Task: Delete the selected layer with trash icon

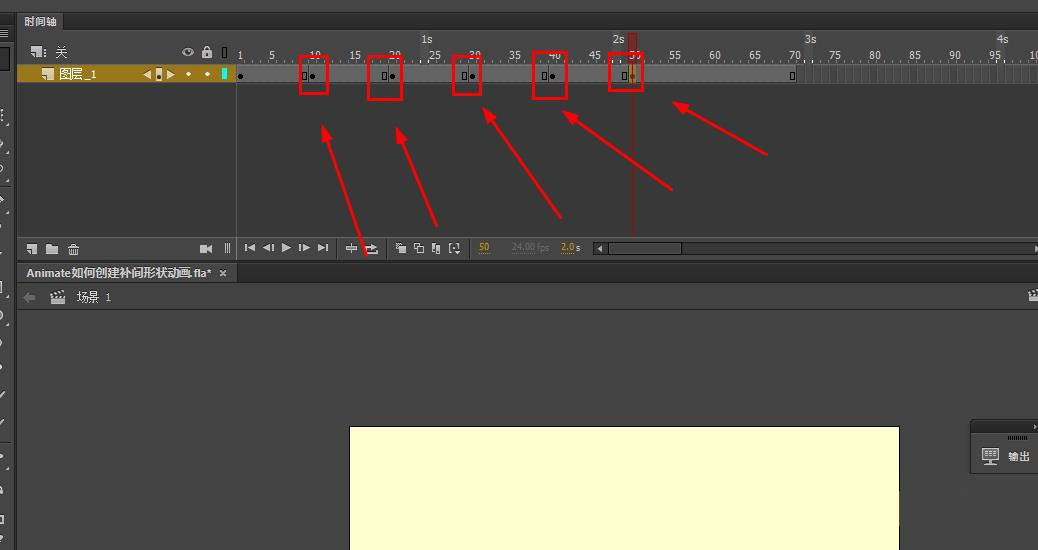Action: click(73, 249)
